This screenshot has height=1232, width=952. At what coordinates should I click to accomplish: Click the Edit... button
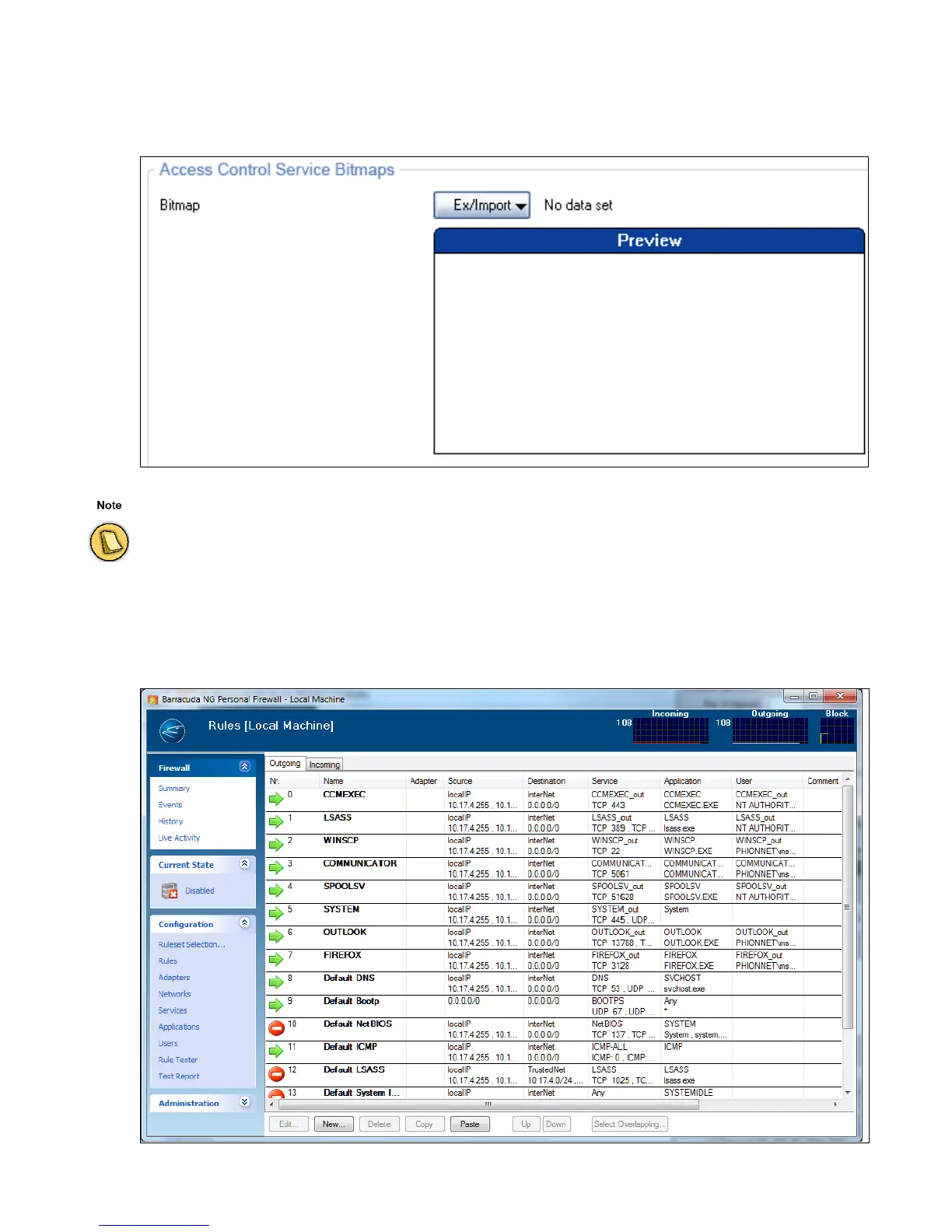pyautogui.click(x=289, y=1124)
